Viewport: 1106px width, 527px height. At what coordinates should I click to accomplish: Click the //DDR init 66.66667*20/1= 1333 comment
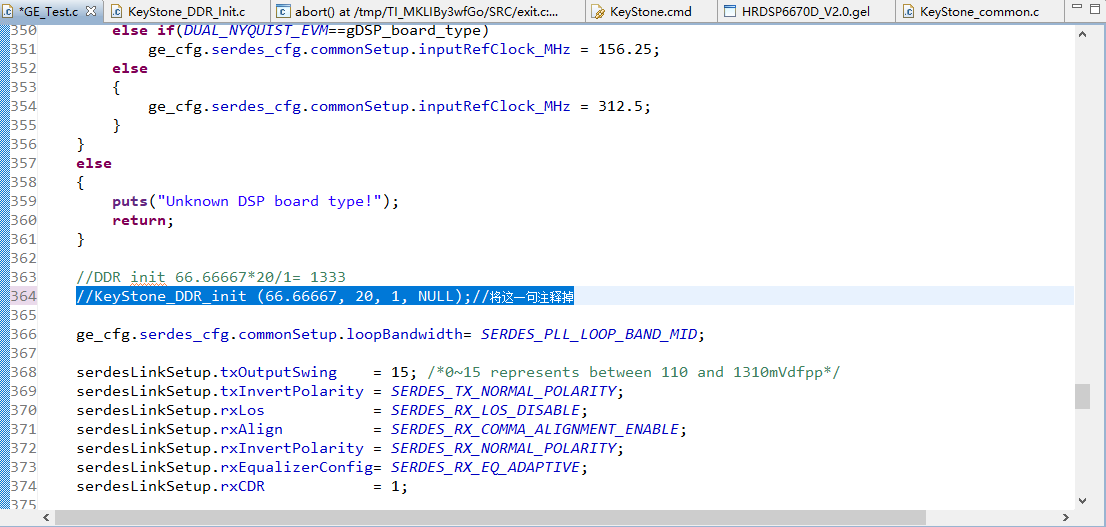(211, 277)
